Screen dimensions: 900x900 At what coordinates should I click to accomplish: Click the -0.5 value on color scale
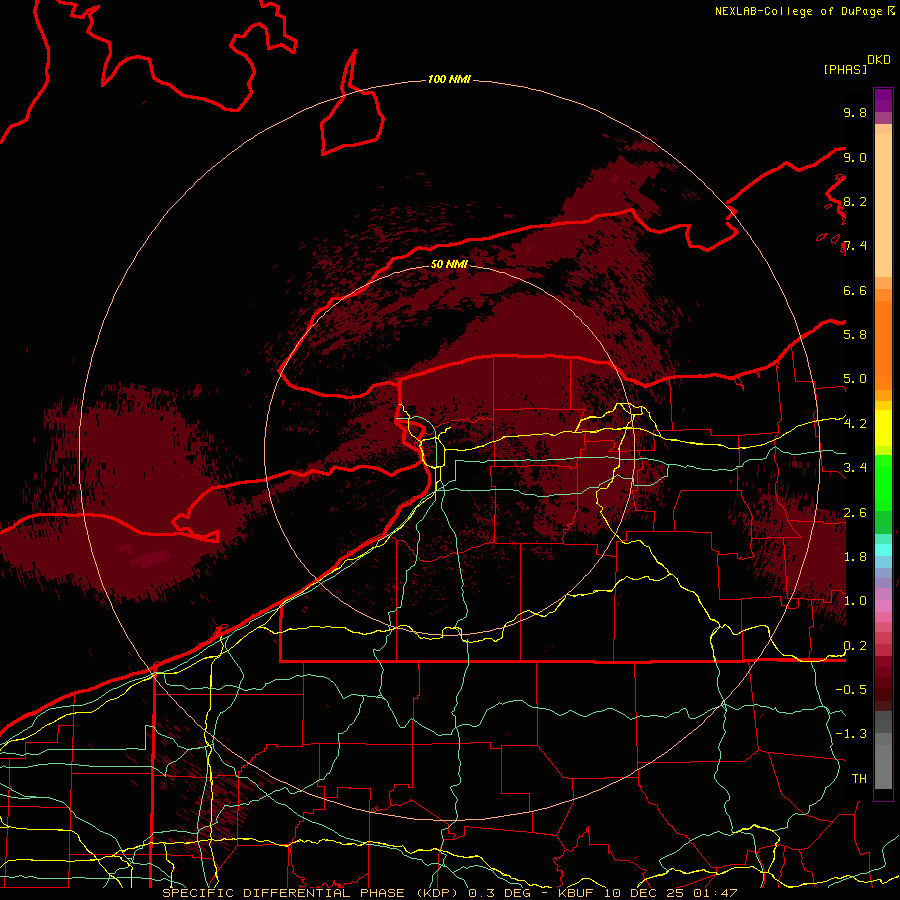pyautogui.click(x=851, y=690)
